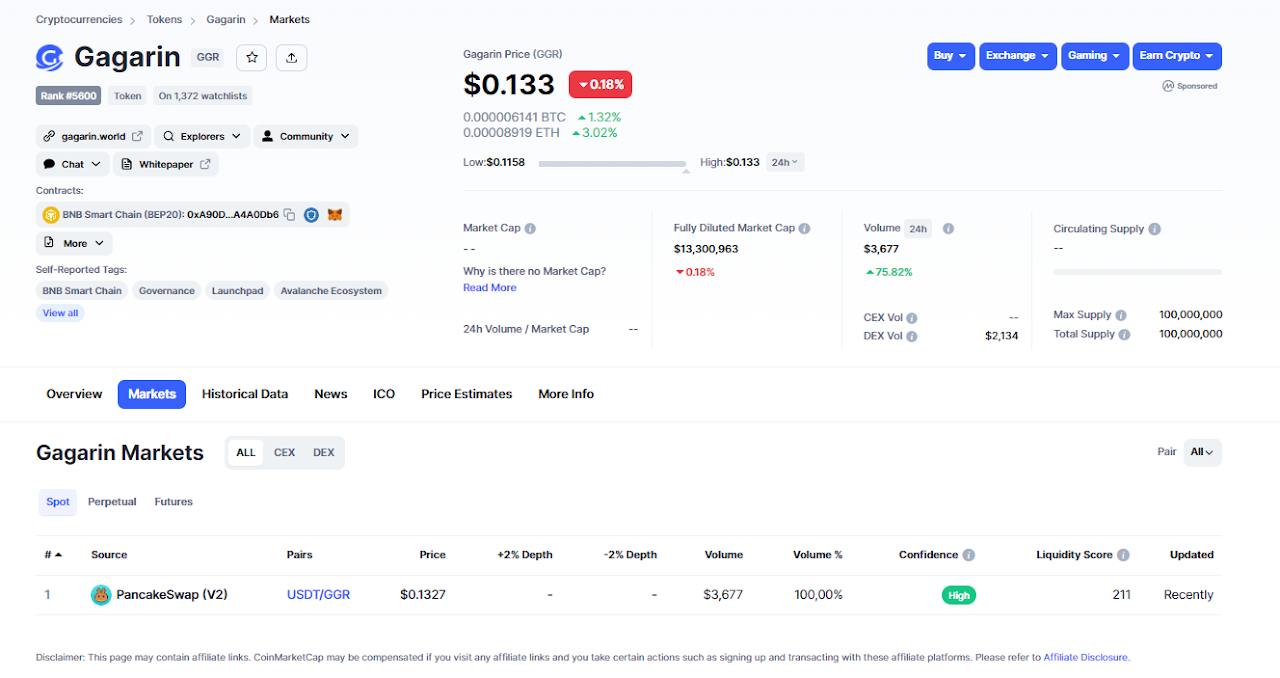The image size is (1280, 678).
Task: Click the Launchpad tag
Action: pyautogui.click(x=238, y=291)
